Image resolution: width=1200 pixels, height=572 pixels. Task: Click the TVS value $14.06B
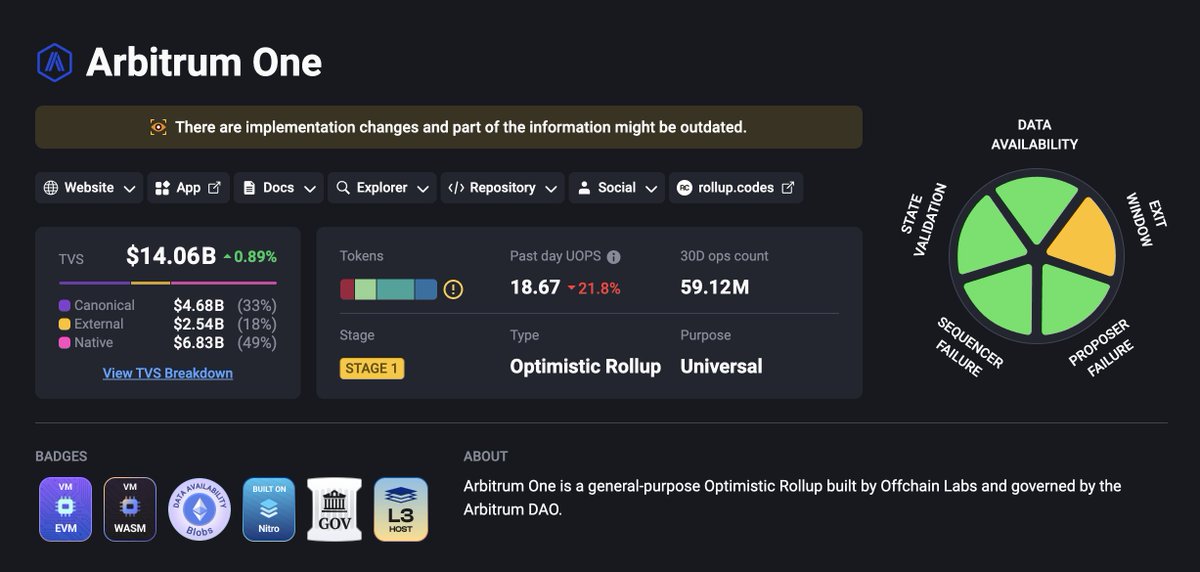click(171, 257)
